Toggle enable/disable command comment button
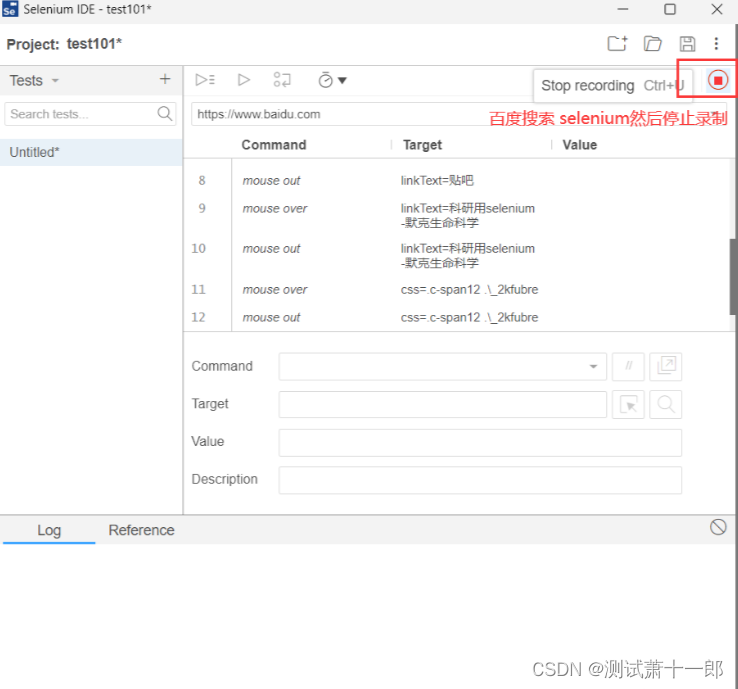Screen dimensions: 738x689 tap(628, 366)
